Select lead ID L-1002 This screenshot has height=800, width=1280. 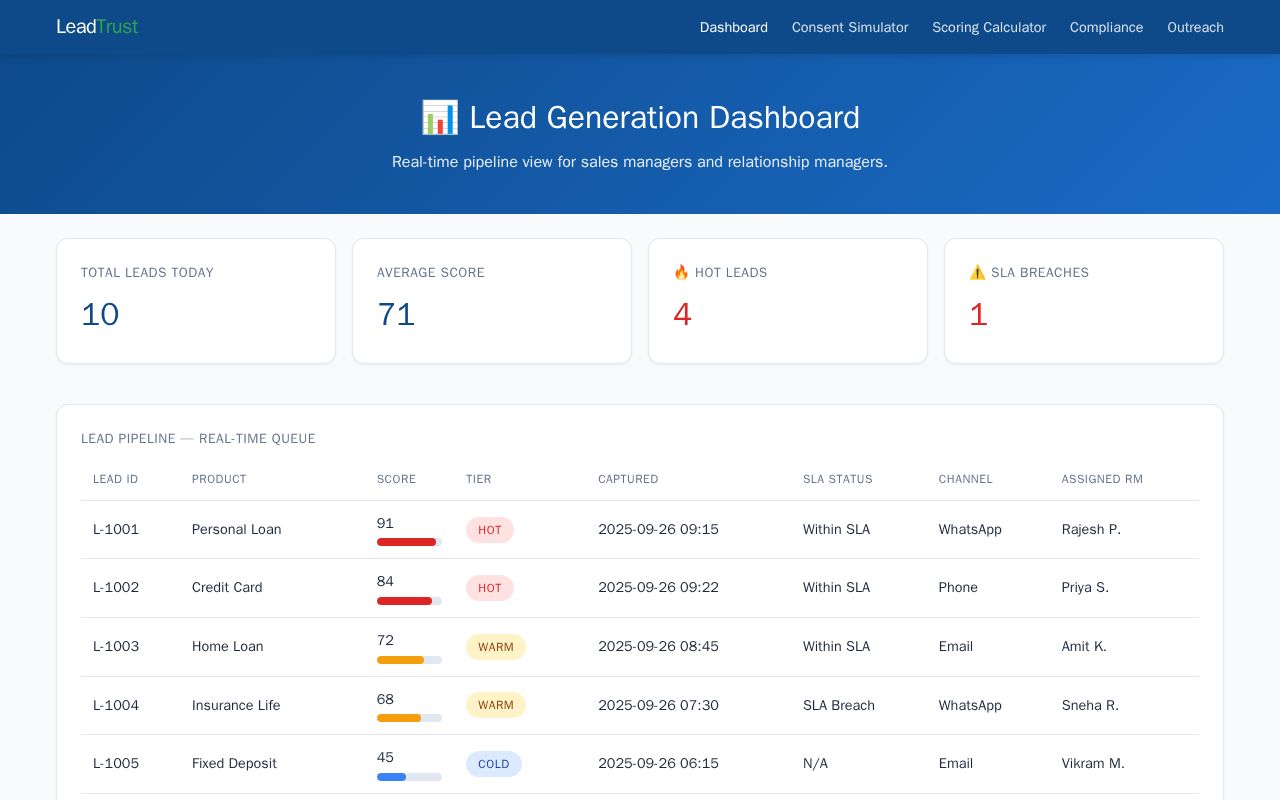(x=116, y=587)
